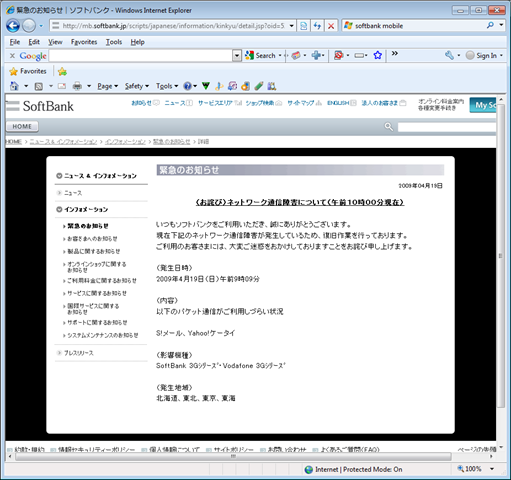This screenshot has height=480, width=511.
Task: Click the popup blocker icon in Google toolbar
Action: coord(338,55)
